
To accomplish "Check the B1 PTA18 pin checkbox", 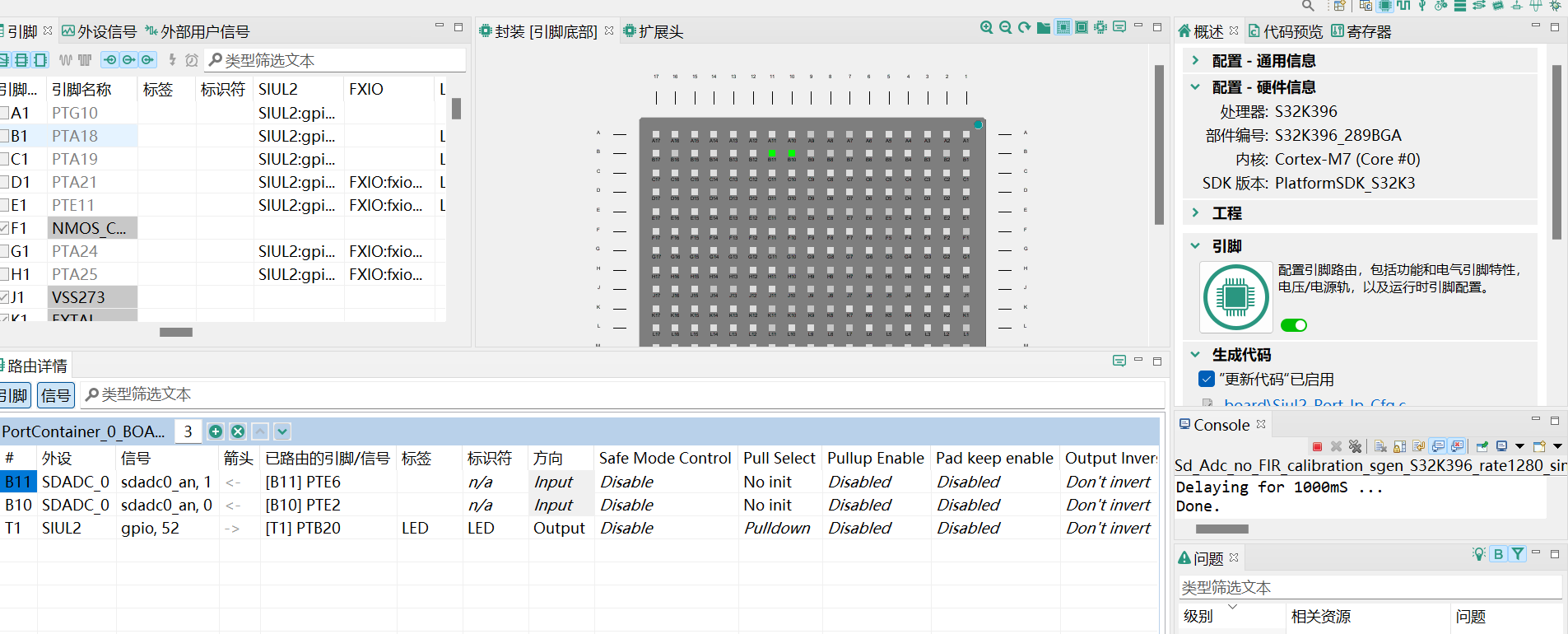I will click(3, 136).
